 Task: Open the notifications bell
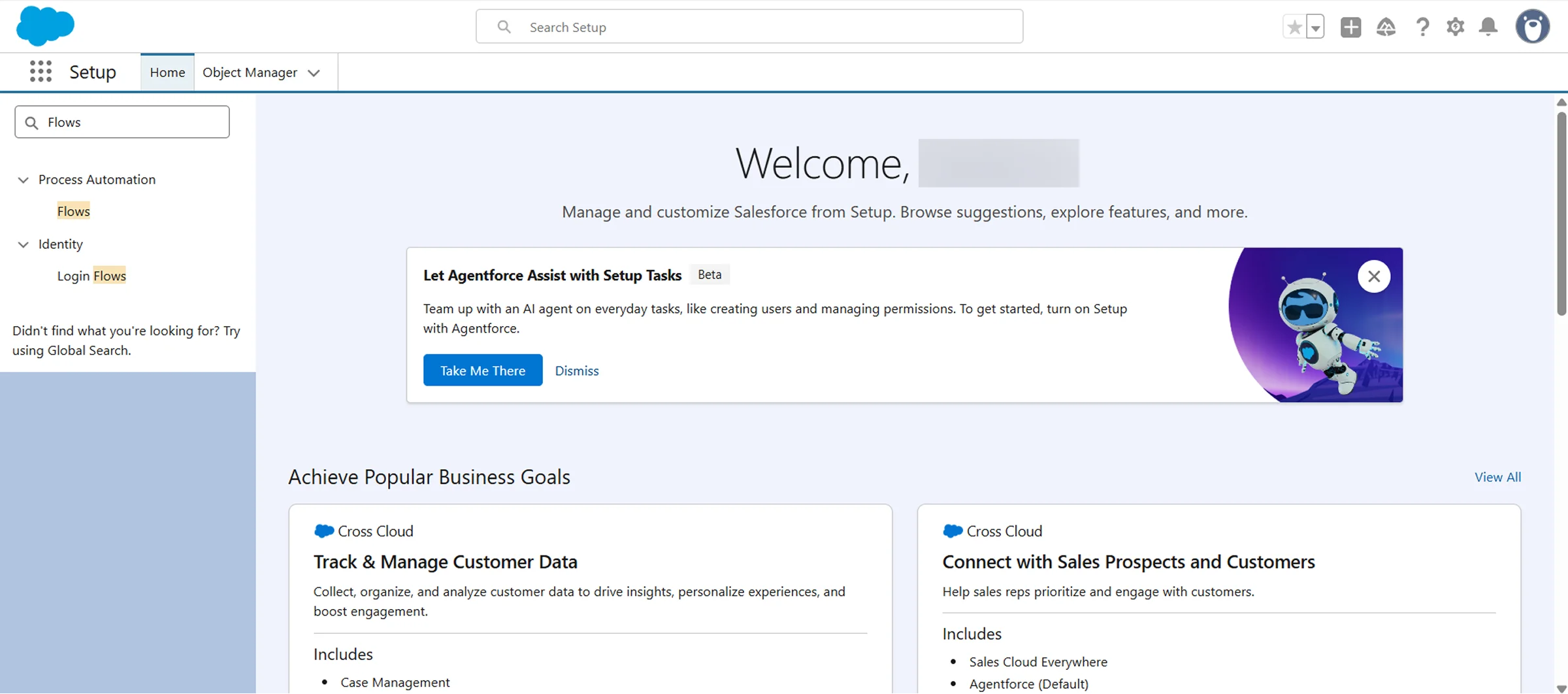1488,27
